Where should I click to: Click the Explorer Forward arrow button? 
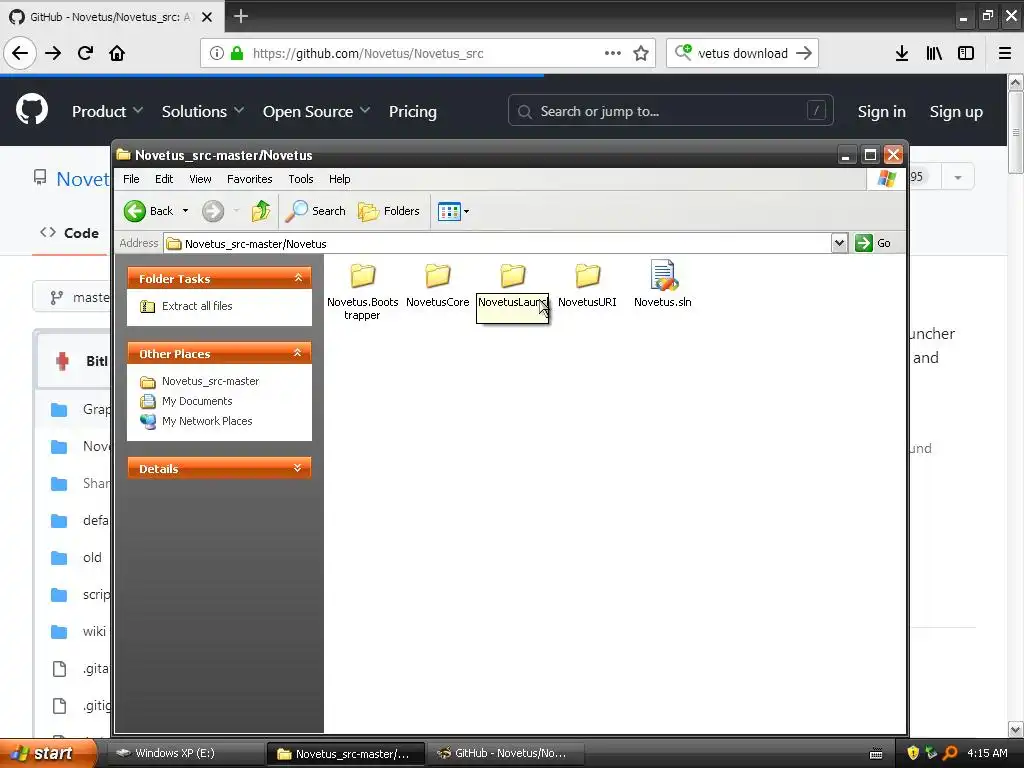tap(213, 211)
